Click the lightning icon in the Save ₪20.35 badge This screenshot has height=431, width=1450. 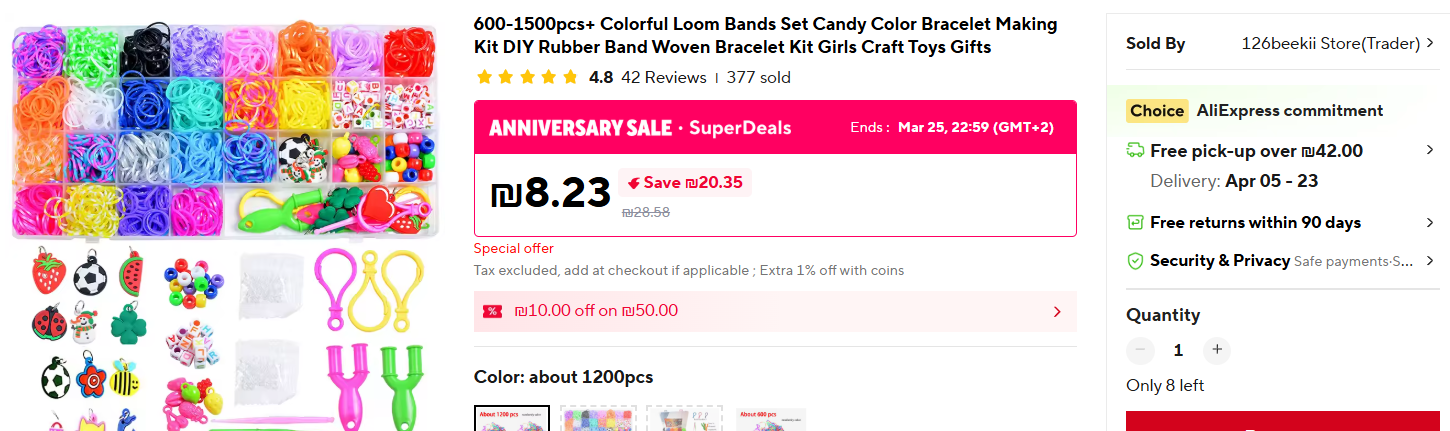click(x=632, y=183)
